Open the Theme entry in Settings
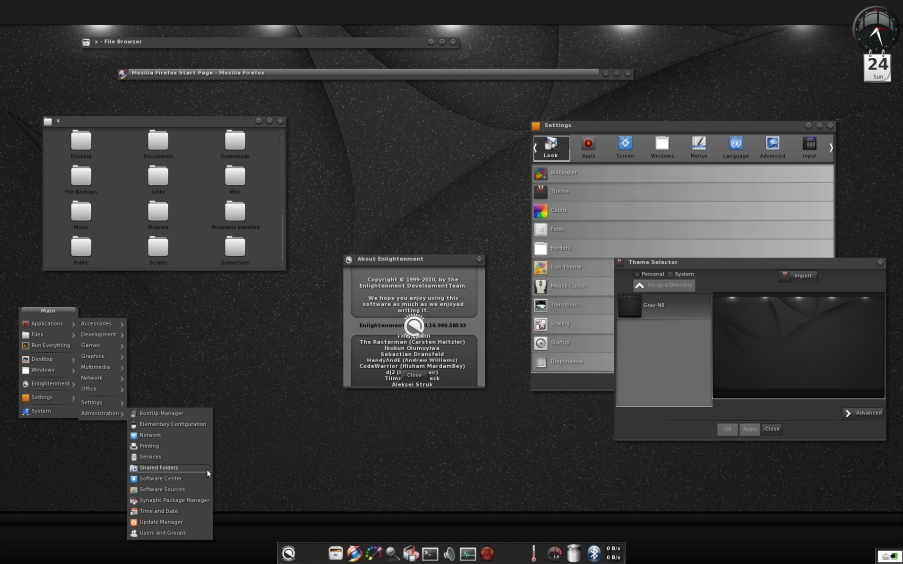 point(683,192)
